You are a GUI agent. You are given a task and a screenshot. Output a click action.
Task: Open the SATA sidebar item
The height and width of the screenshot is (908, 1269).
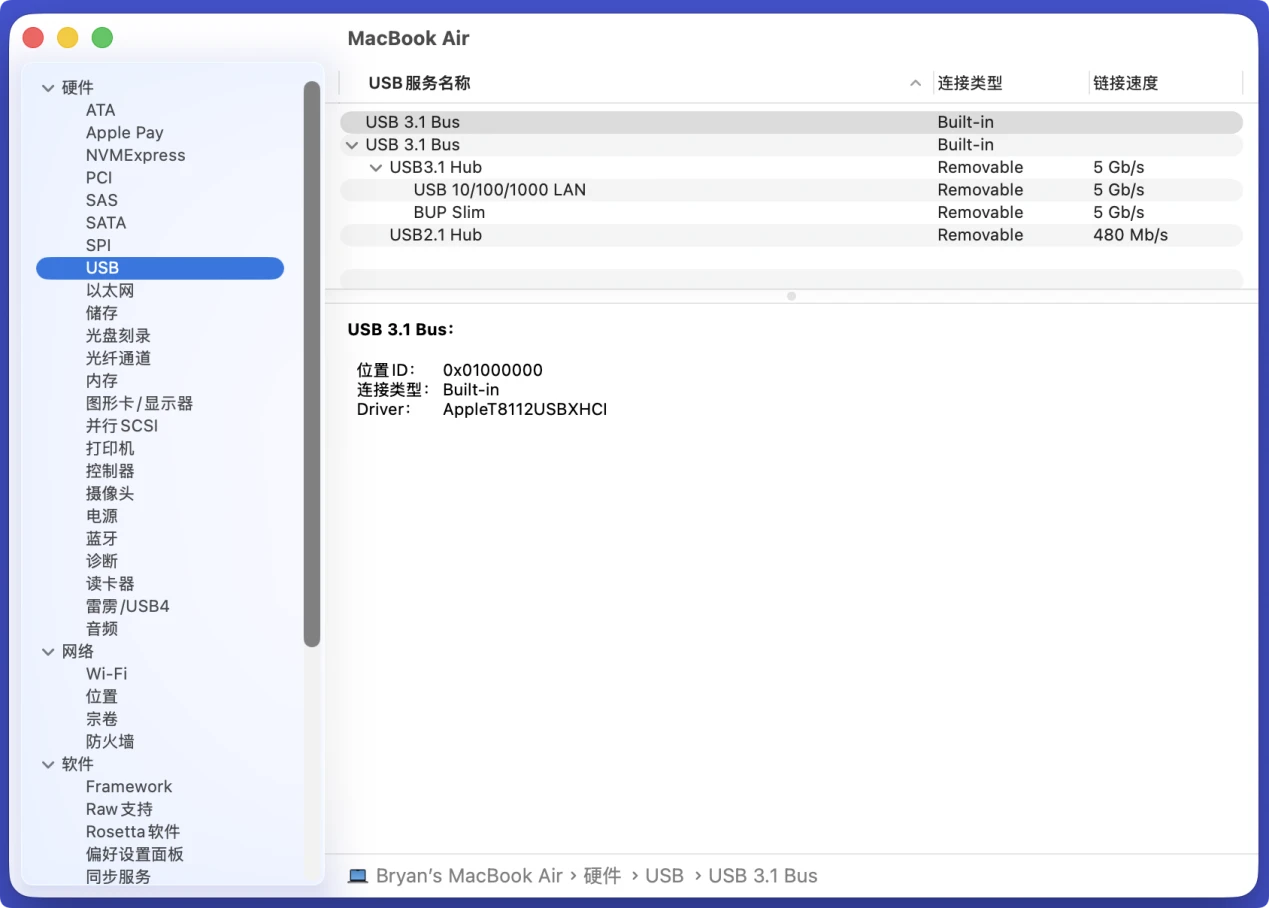point(106,223)
